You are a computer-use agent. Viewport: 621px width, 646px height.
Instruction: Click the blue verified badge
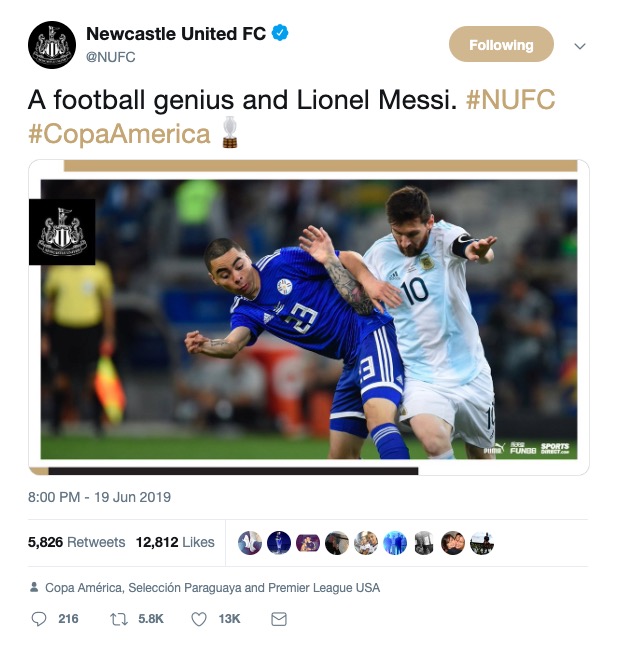coord(280,33)
